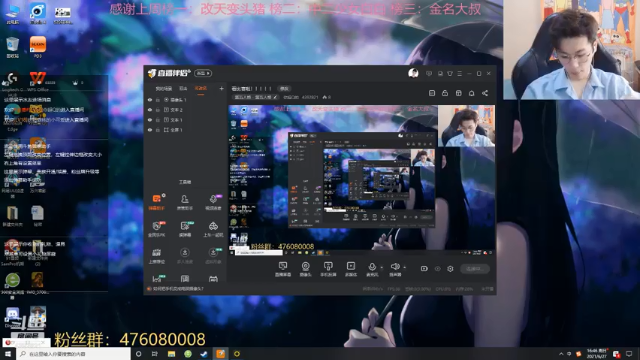Open the Windows Start menu
The height and width of the screenshot is (360, 640).
[x=8, y=353]
